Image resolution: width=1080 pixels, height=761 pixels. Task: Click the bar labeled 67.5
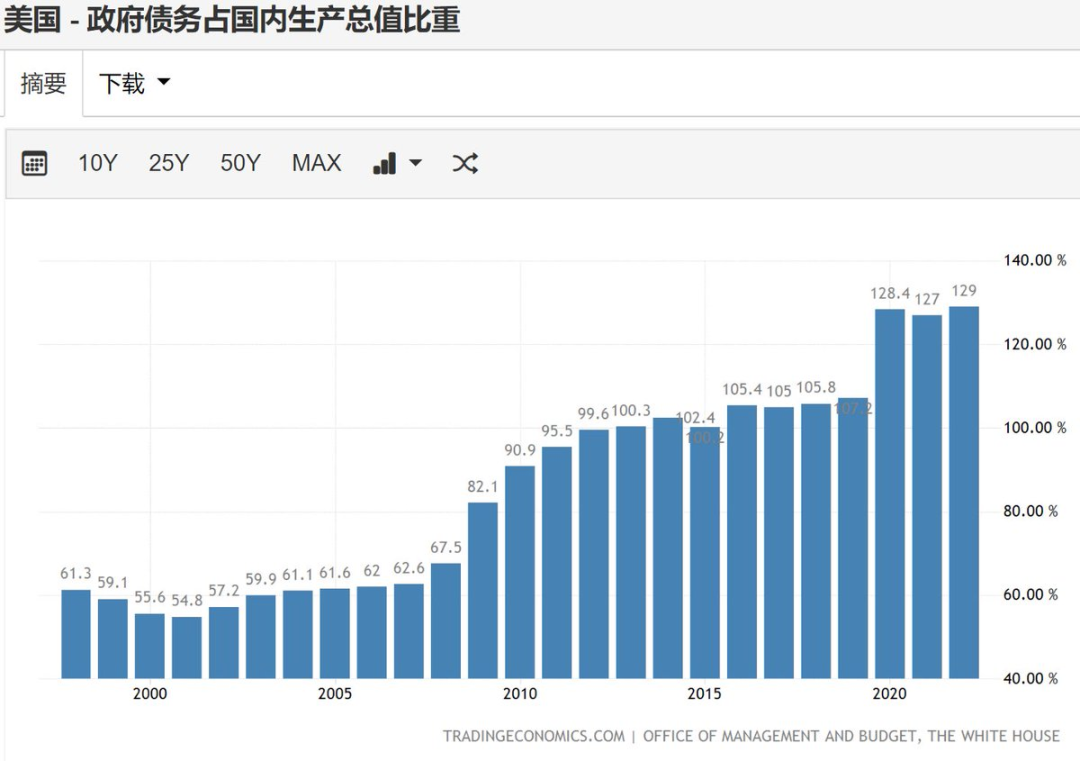point(446,620)
